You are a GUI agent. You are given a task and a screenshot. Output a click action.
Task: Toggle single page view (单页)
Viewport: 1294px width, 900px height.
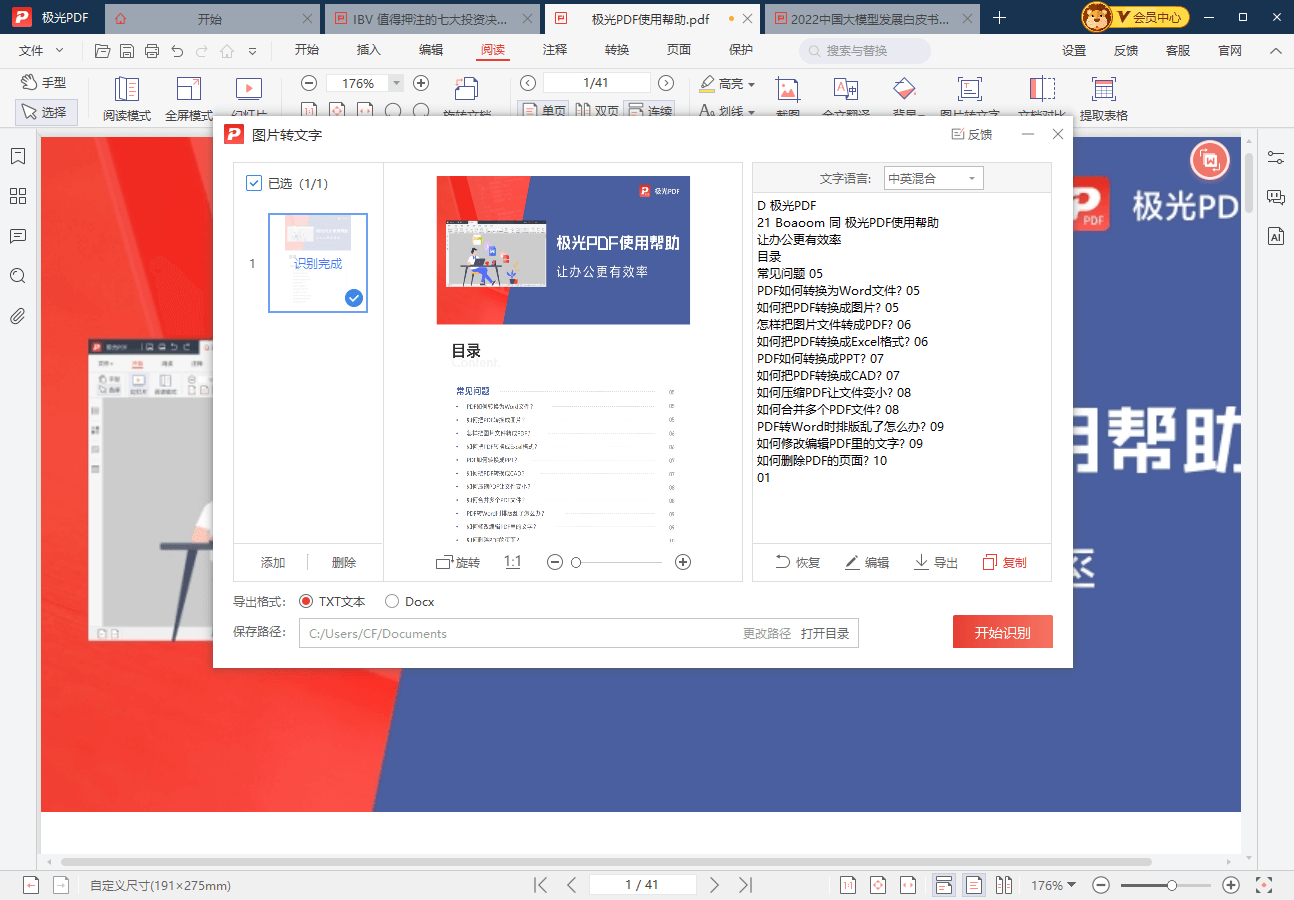coord(543,111)
